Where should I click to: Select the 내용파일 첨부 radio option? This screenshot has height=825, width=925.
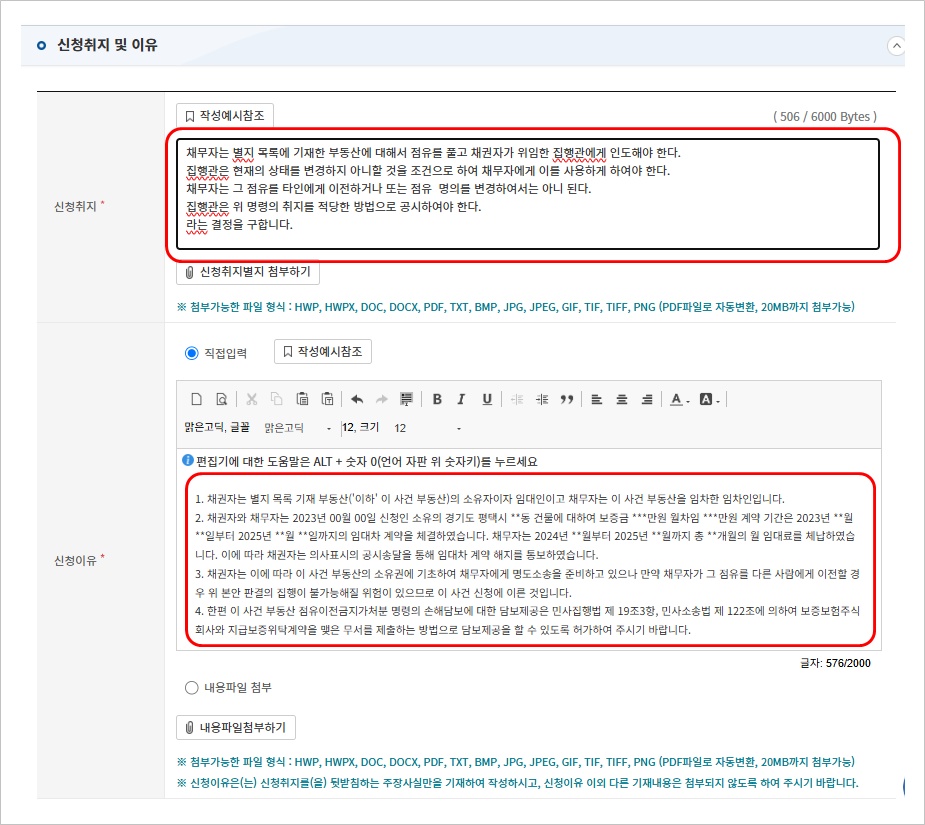tap(192, 687)
